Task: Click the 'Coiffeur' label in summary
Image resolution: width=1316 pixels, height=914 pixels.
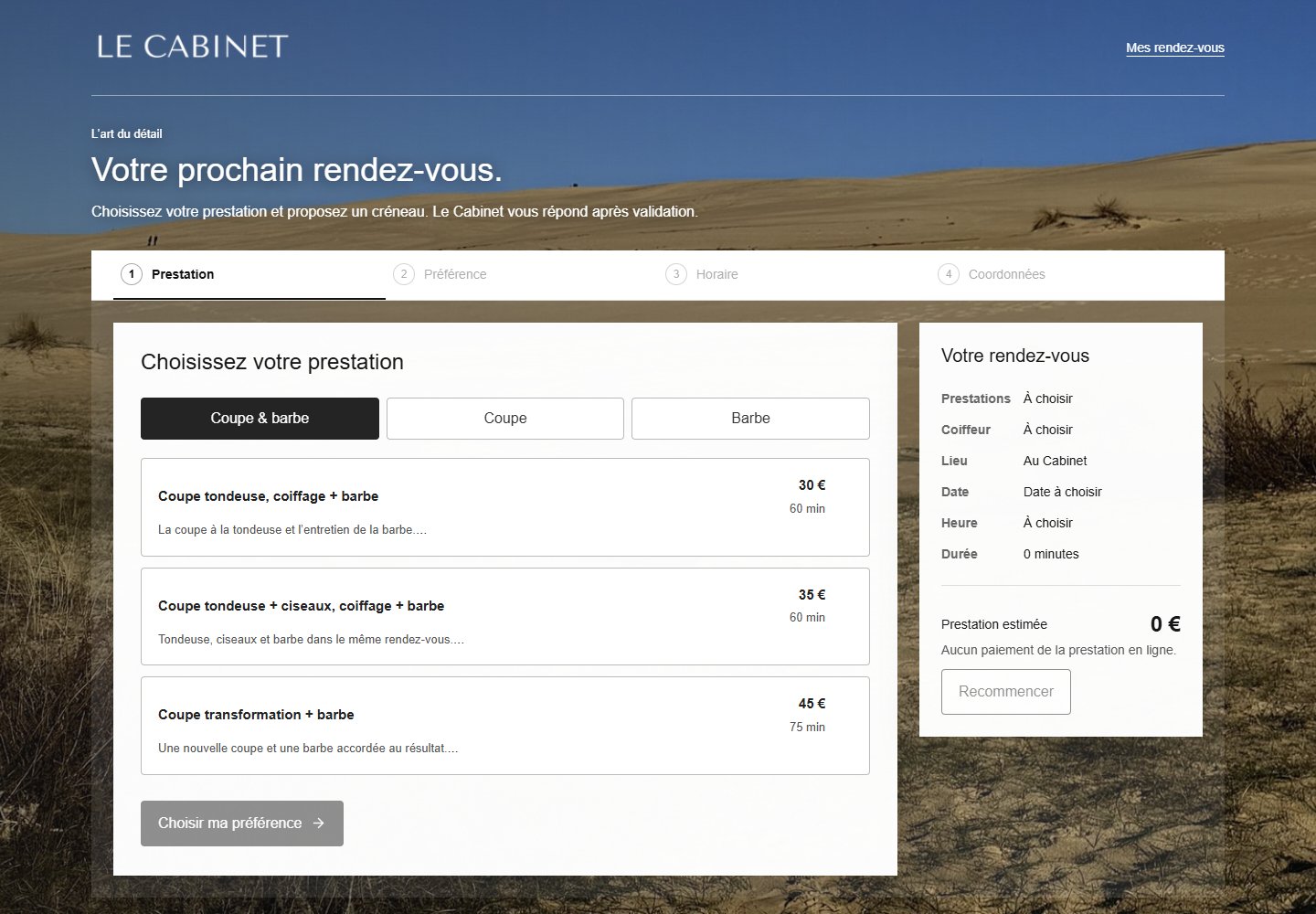Action: [966, 430]
